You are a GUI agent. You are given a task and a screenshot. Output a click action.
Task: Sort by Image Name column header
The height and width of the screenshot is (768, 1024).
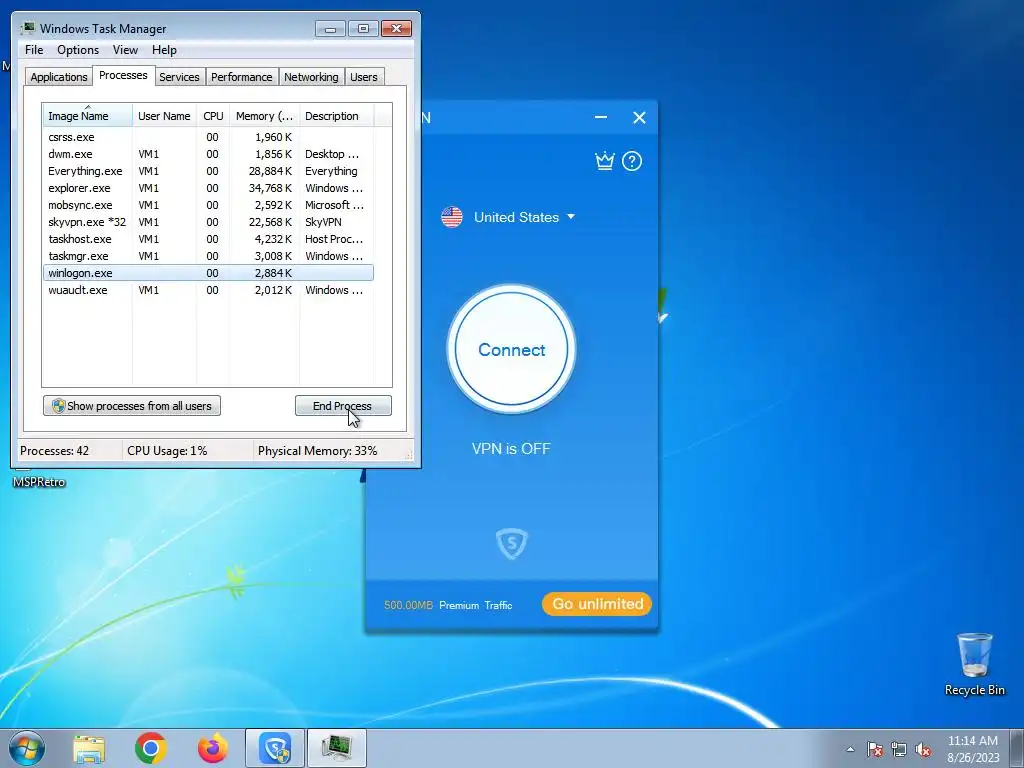tap(88, 116)
